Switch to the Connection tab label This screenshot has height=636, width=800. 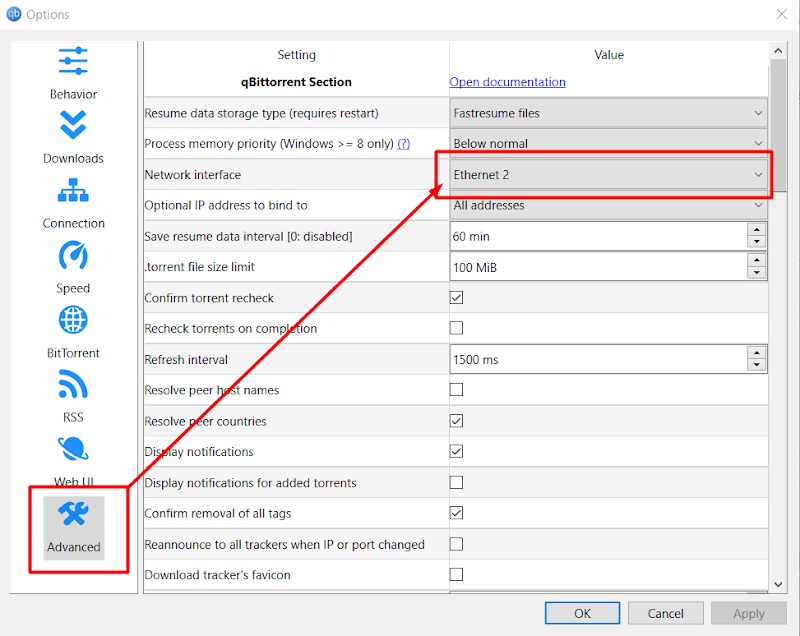(x=73, y=223)
